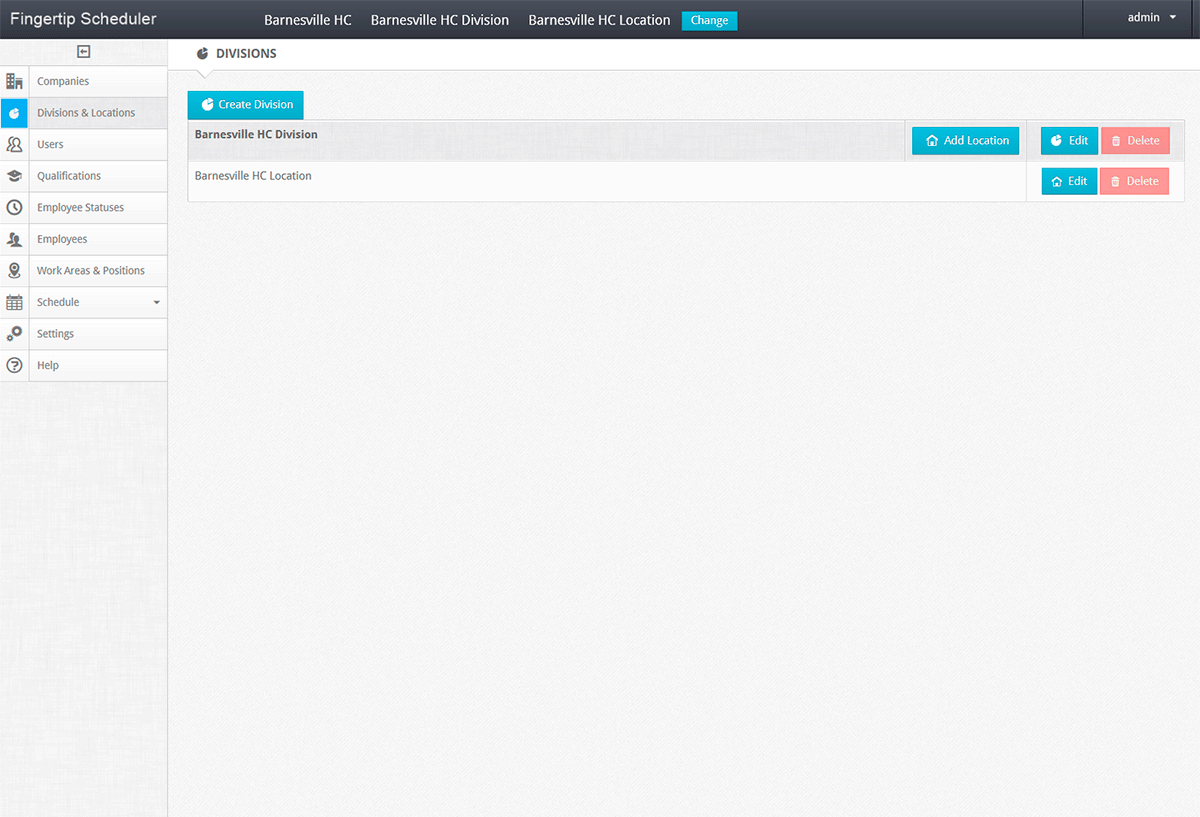Open the admin account dropdown
Screen dimensions: 1200x817
(x=1148, y=17)
